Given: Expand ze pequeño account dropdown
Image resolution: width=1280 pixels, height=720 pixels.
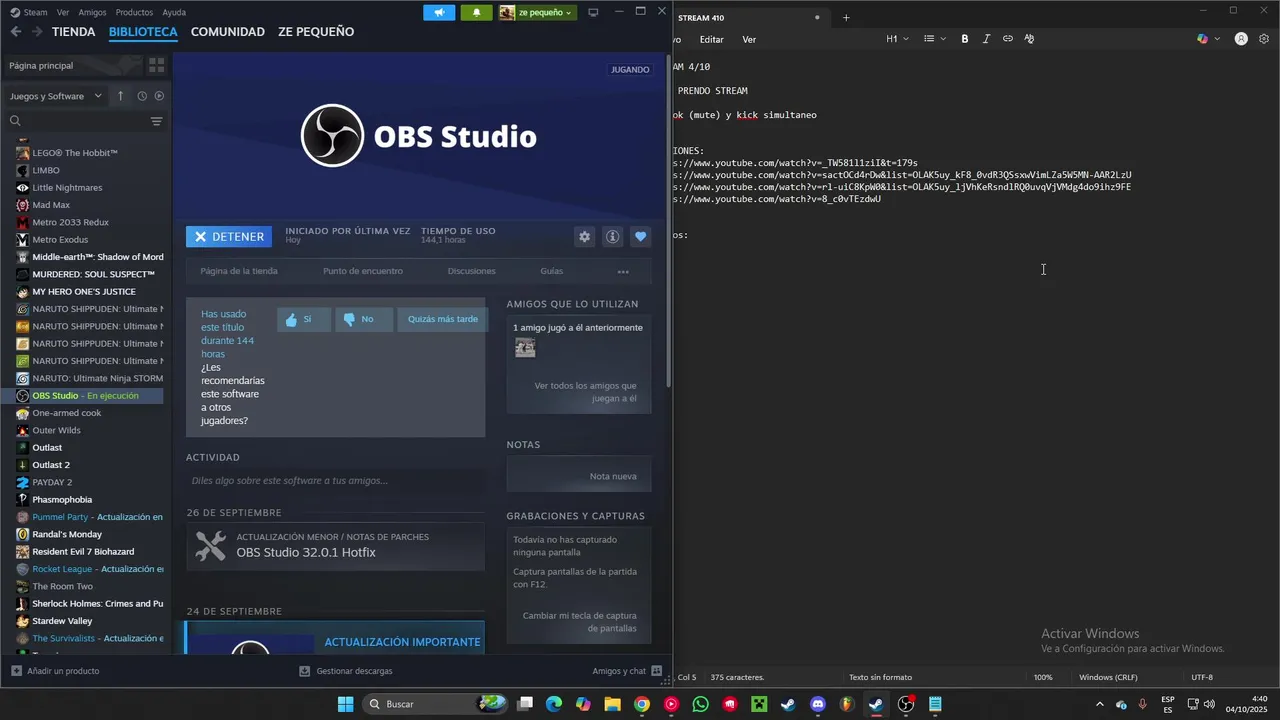Looking at the screenshot, I should click(537, 12).
